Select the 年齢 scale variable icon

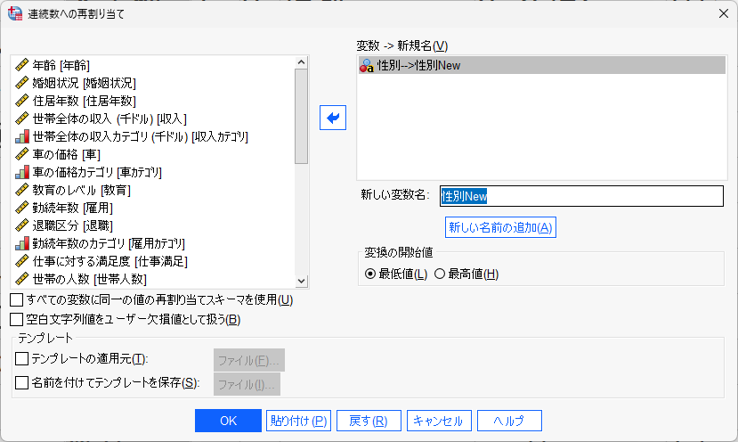(x=22, y=65)
